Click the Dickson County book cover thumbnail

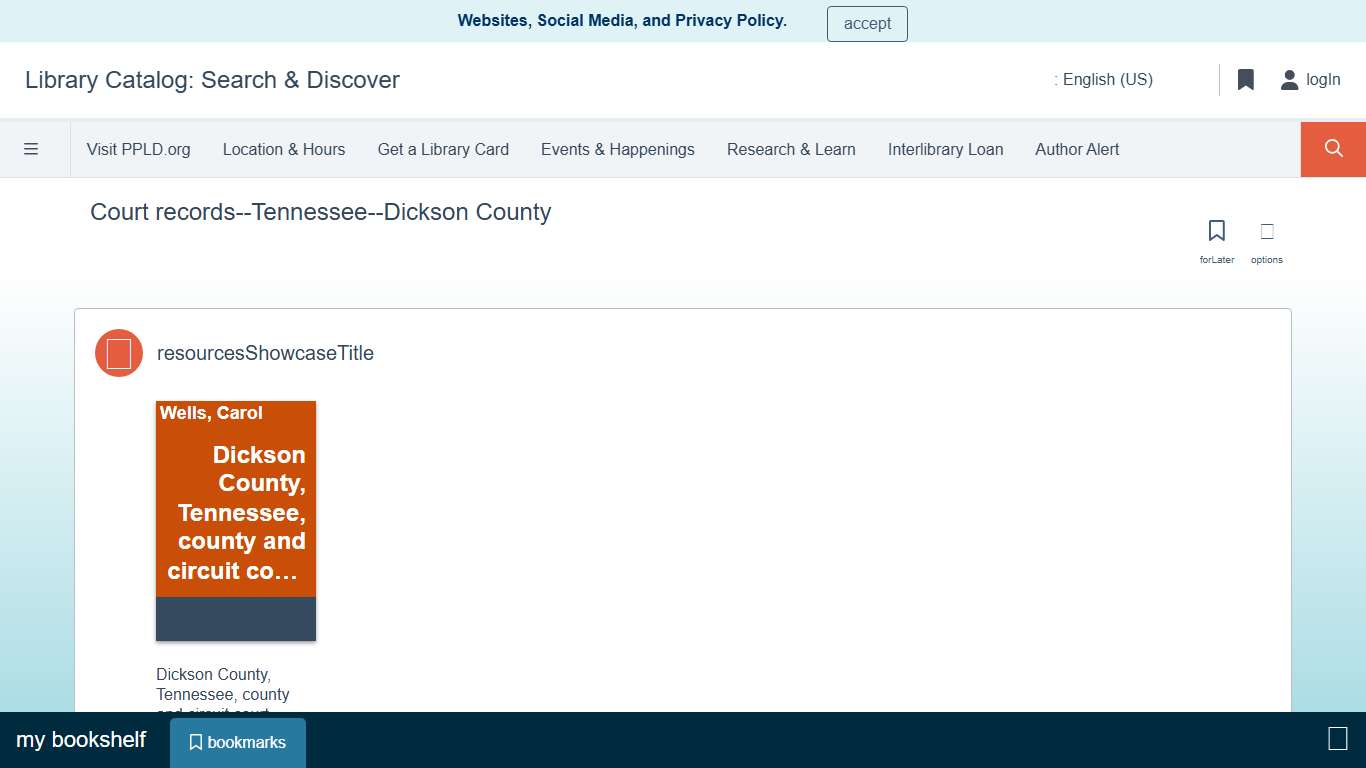(235, 520)
